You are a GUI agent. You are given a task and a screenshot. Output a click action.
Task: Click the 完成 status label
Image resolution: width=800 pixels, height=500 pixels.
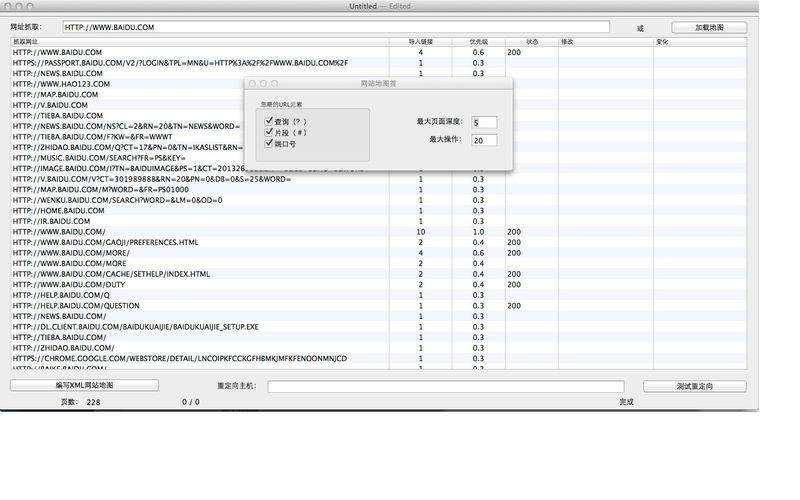point(627,402)
